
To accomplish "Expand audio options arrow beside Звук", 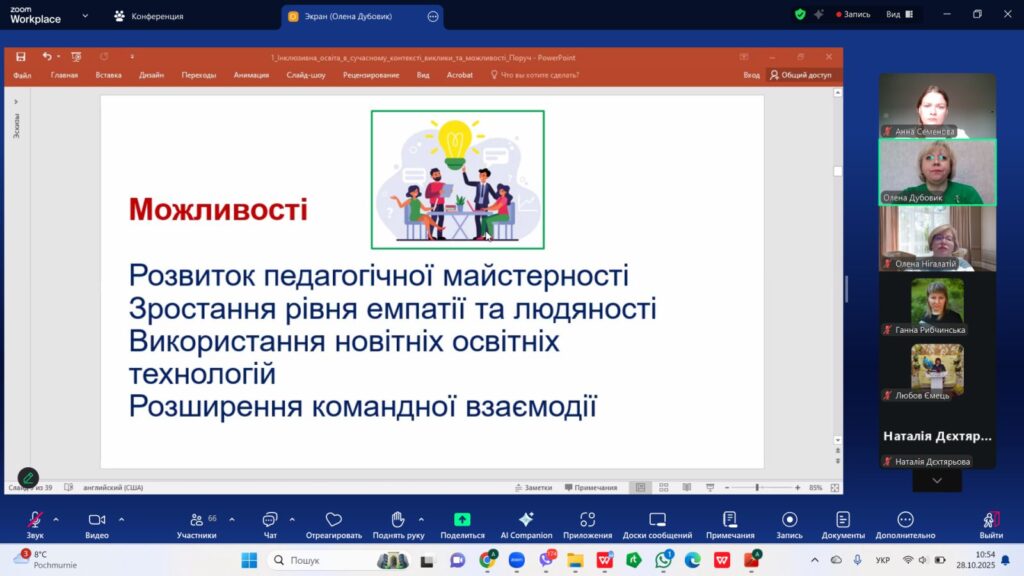I will click(x=56, y=520).
